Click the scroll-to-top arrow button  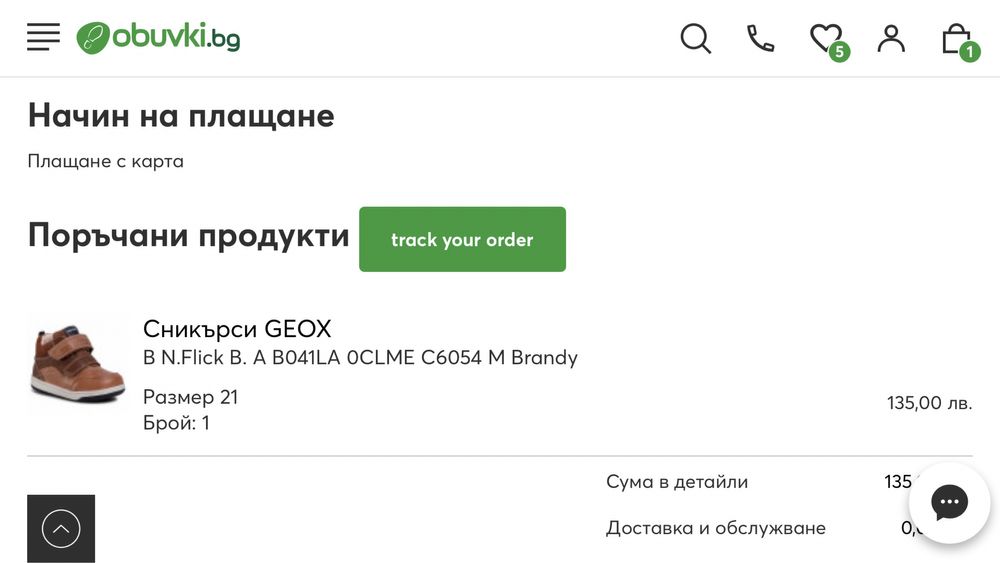click(x=61, y=528)
